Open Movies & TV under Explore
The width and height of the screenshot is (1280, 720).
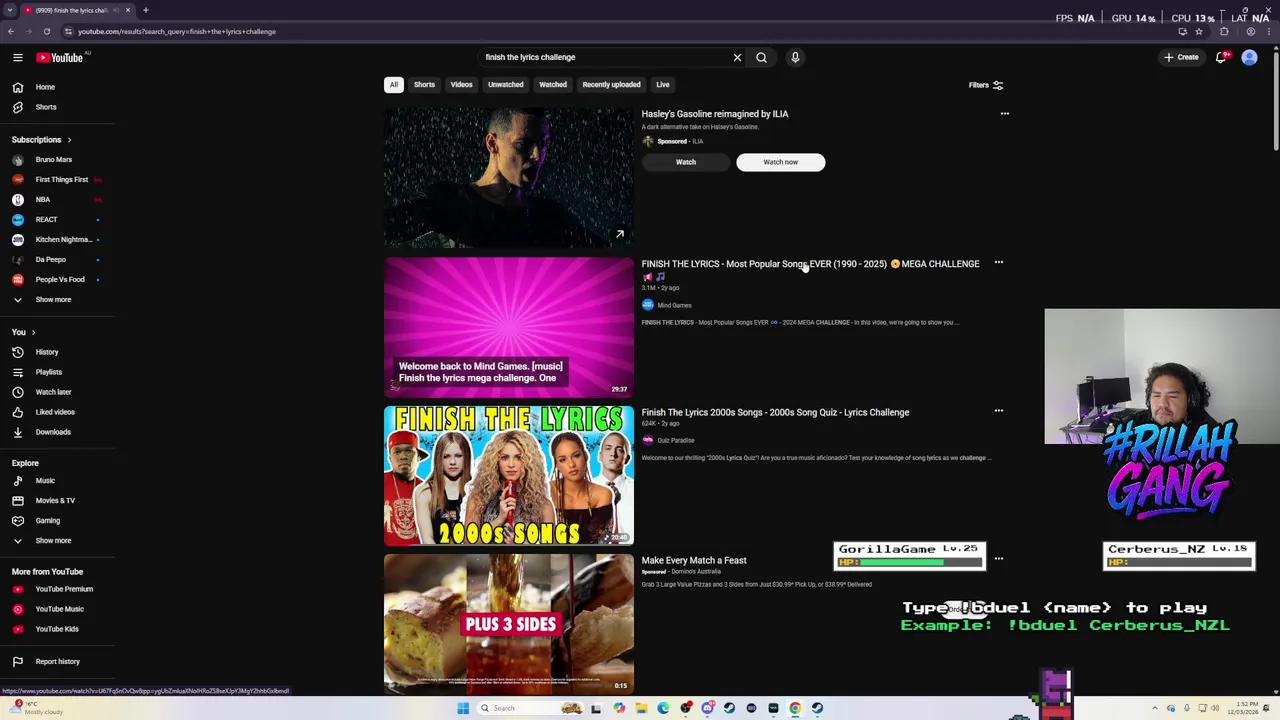[x=57, y=501]
